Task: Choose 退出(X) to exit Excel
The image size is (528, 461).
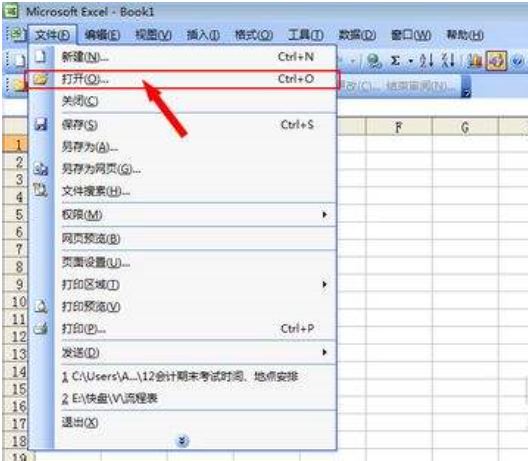Action: coord(80,422)
